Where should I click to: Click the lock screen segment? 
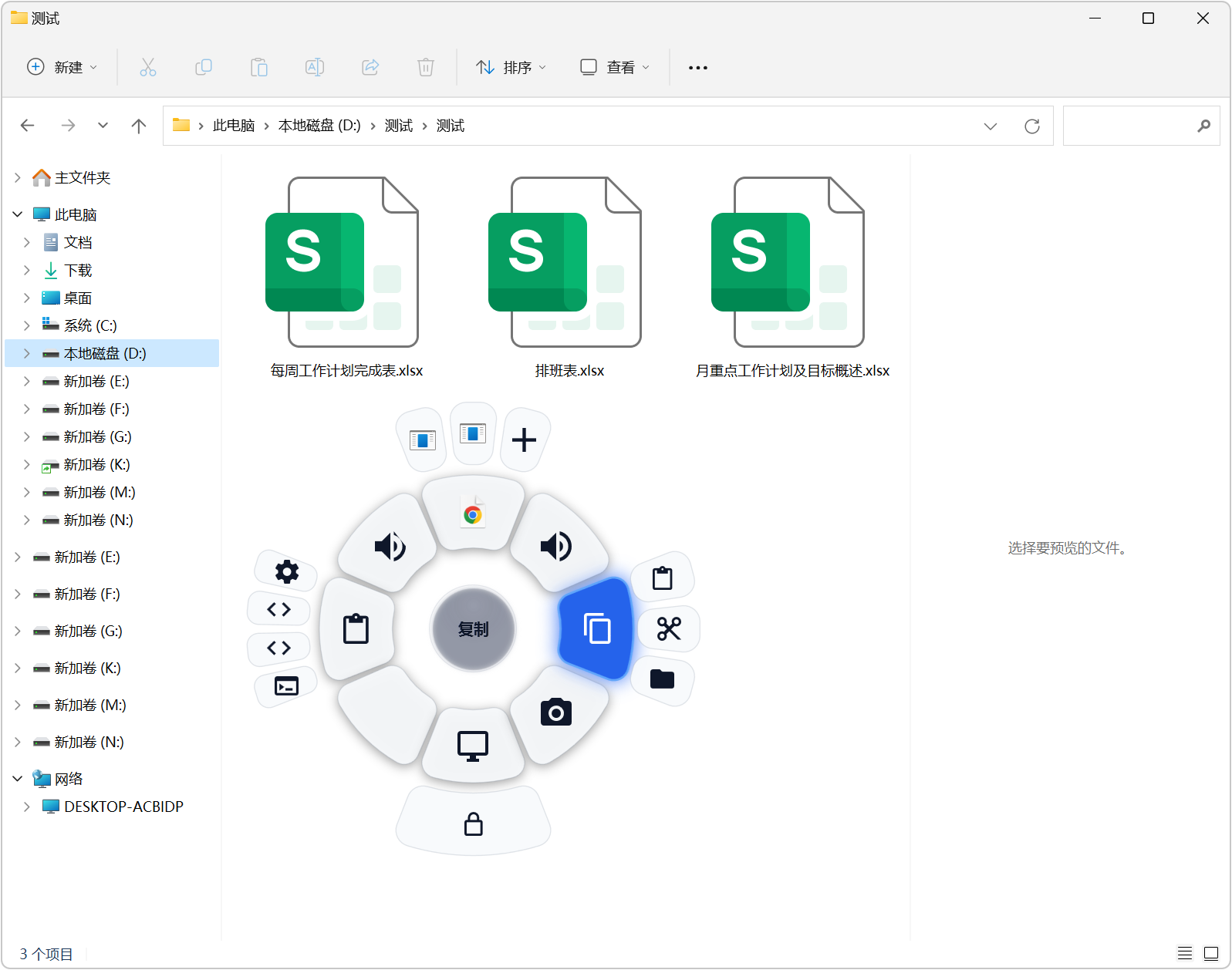click(x=473, y=823)
